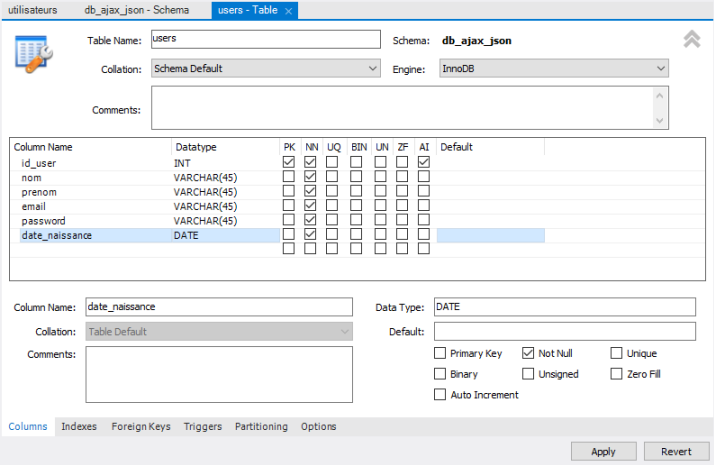Open the table Collation dropdown

point(266,68)
